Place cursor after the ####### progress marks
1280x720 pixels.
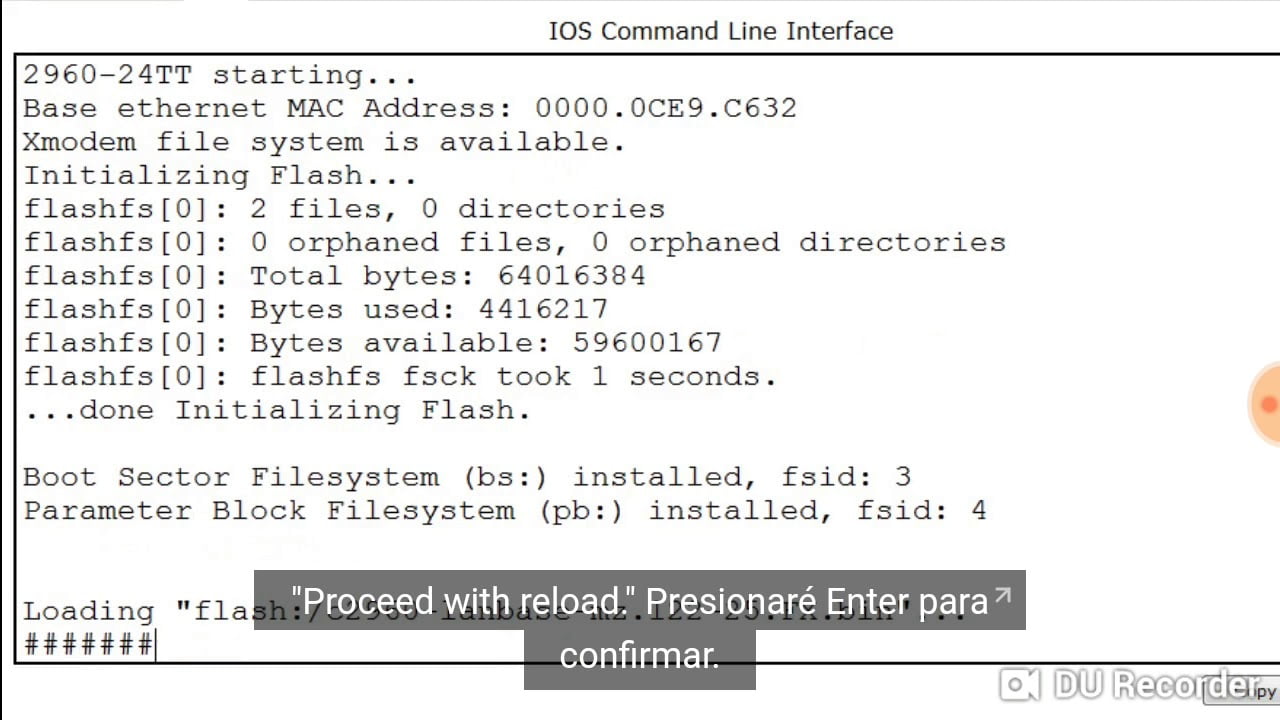[156, 645]
